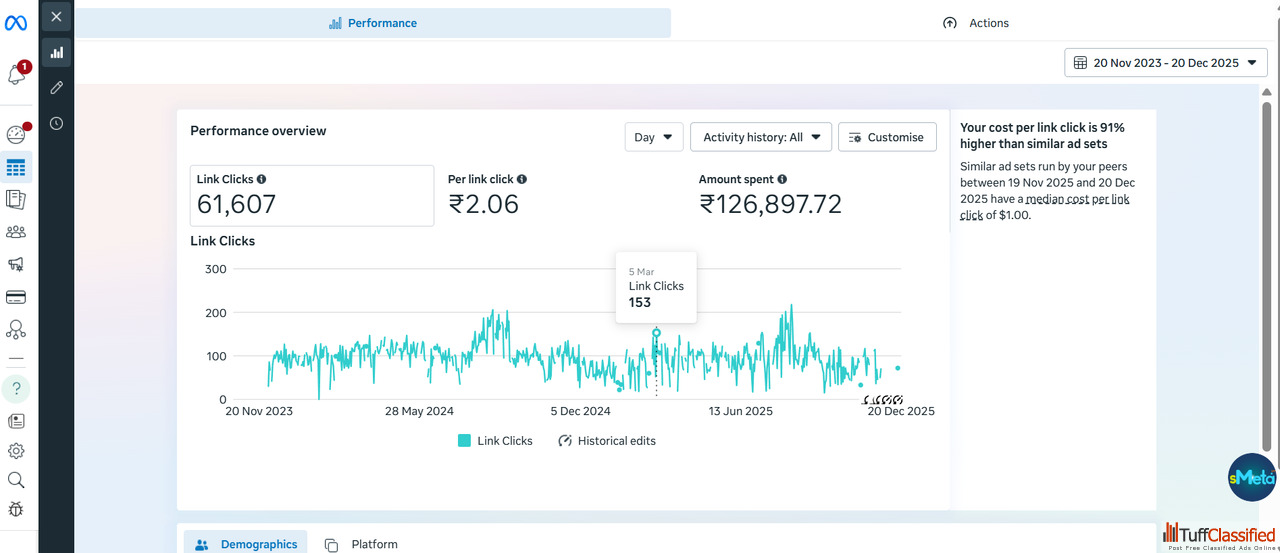Open the clock history icon
Screen dimensions: 1280x553
[x=56, y=124]
